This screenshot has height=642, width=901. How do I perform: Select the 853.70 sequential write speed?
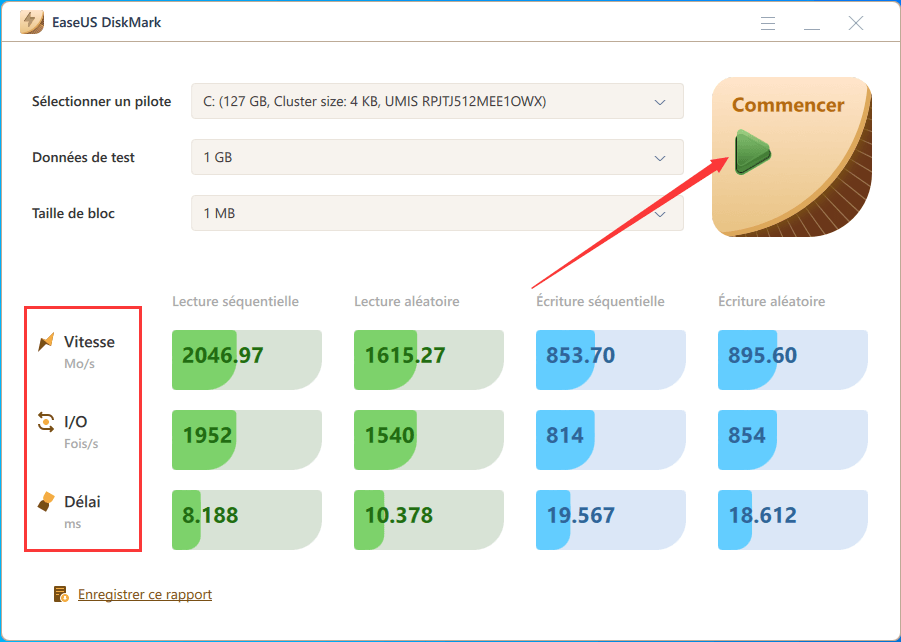611,360
